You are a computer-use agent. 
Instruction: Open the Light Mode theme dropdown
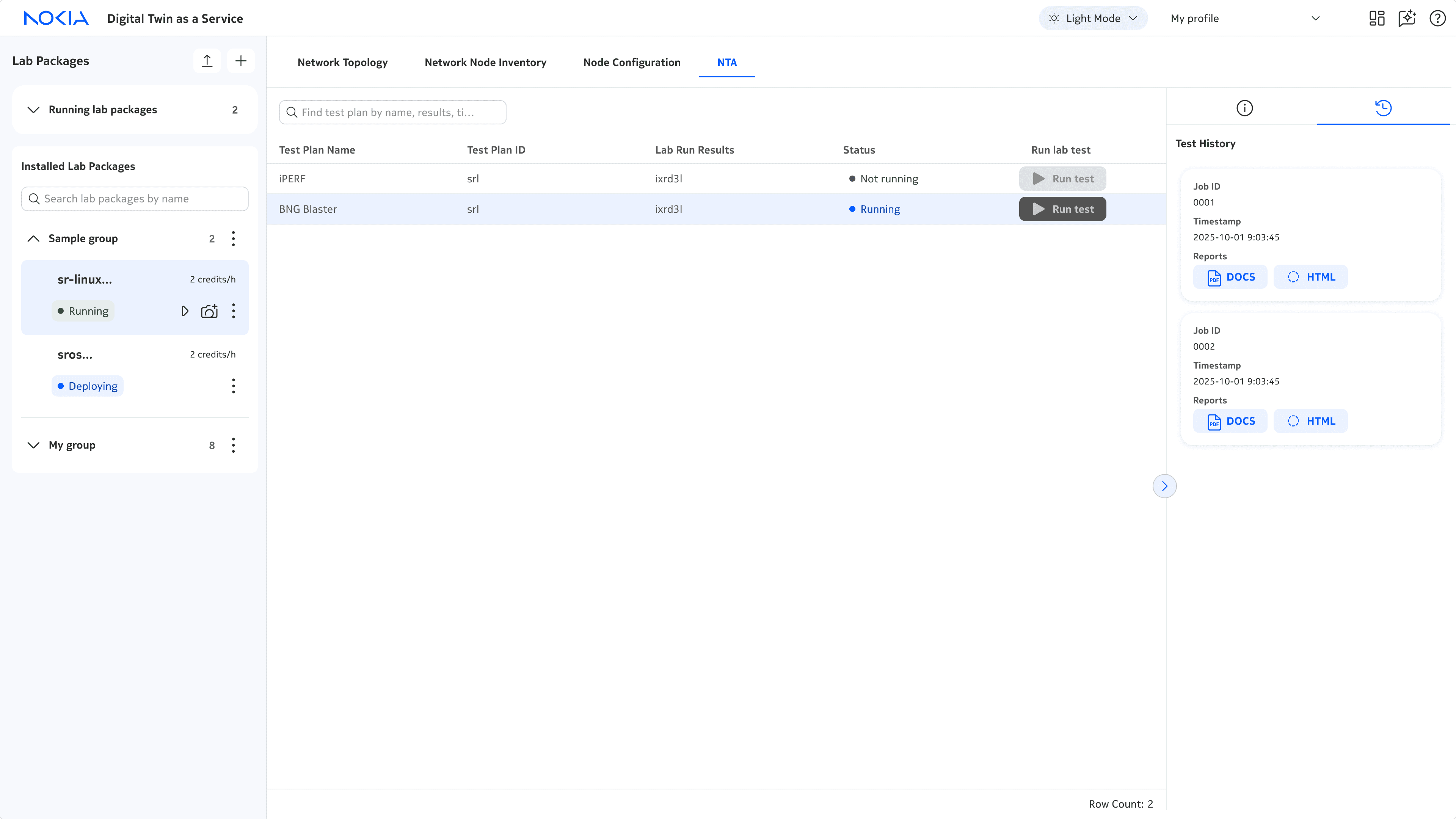(x=1092, y=18)
